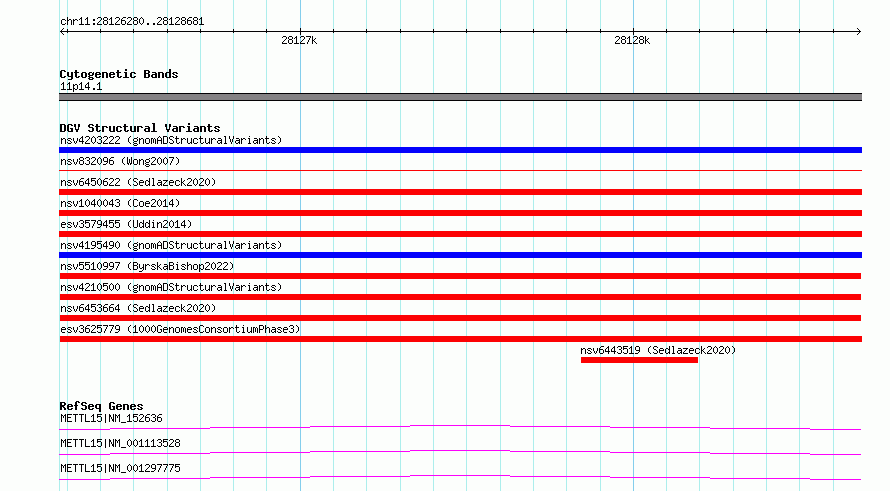Click the gray 11p14.1 cytogenetic band bar
The height and width of the screenshot is (491, 890).
tap(460, 97)
